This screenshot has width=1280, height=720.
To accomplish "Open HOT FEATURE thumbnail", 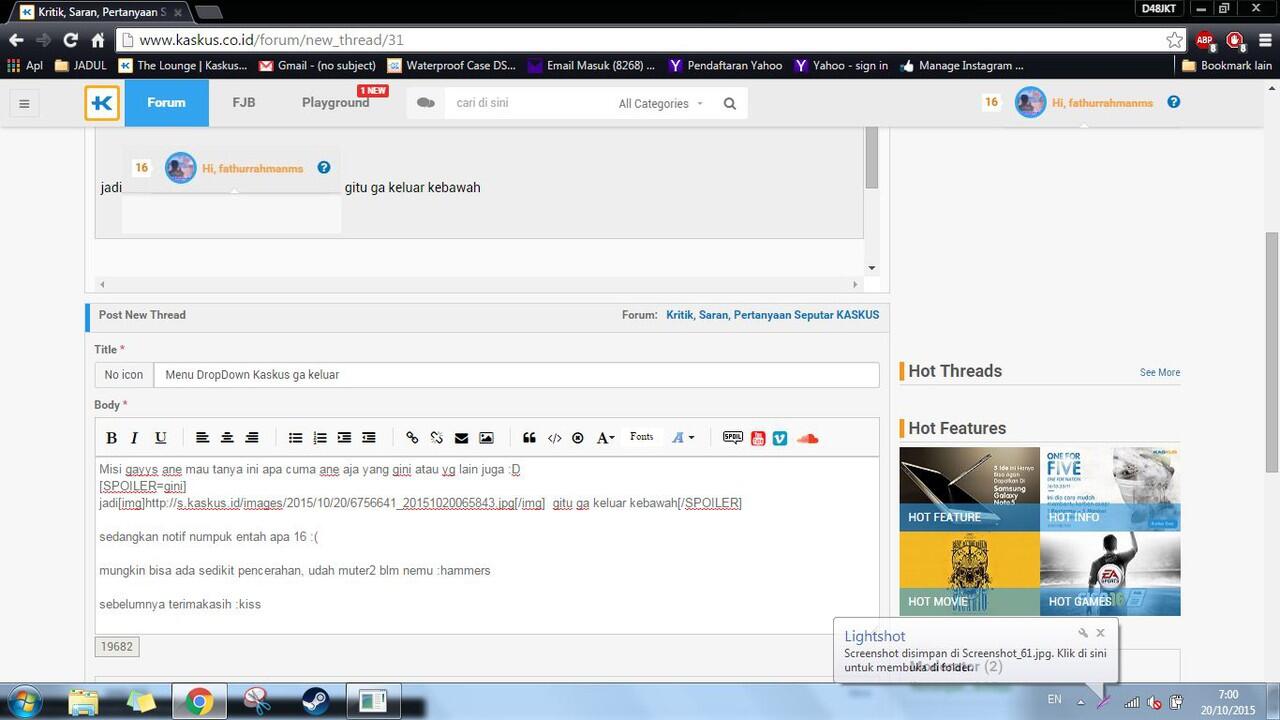I will 970,488.
